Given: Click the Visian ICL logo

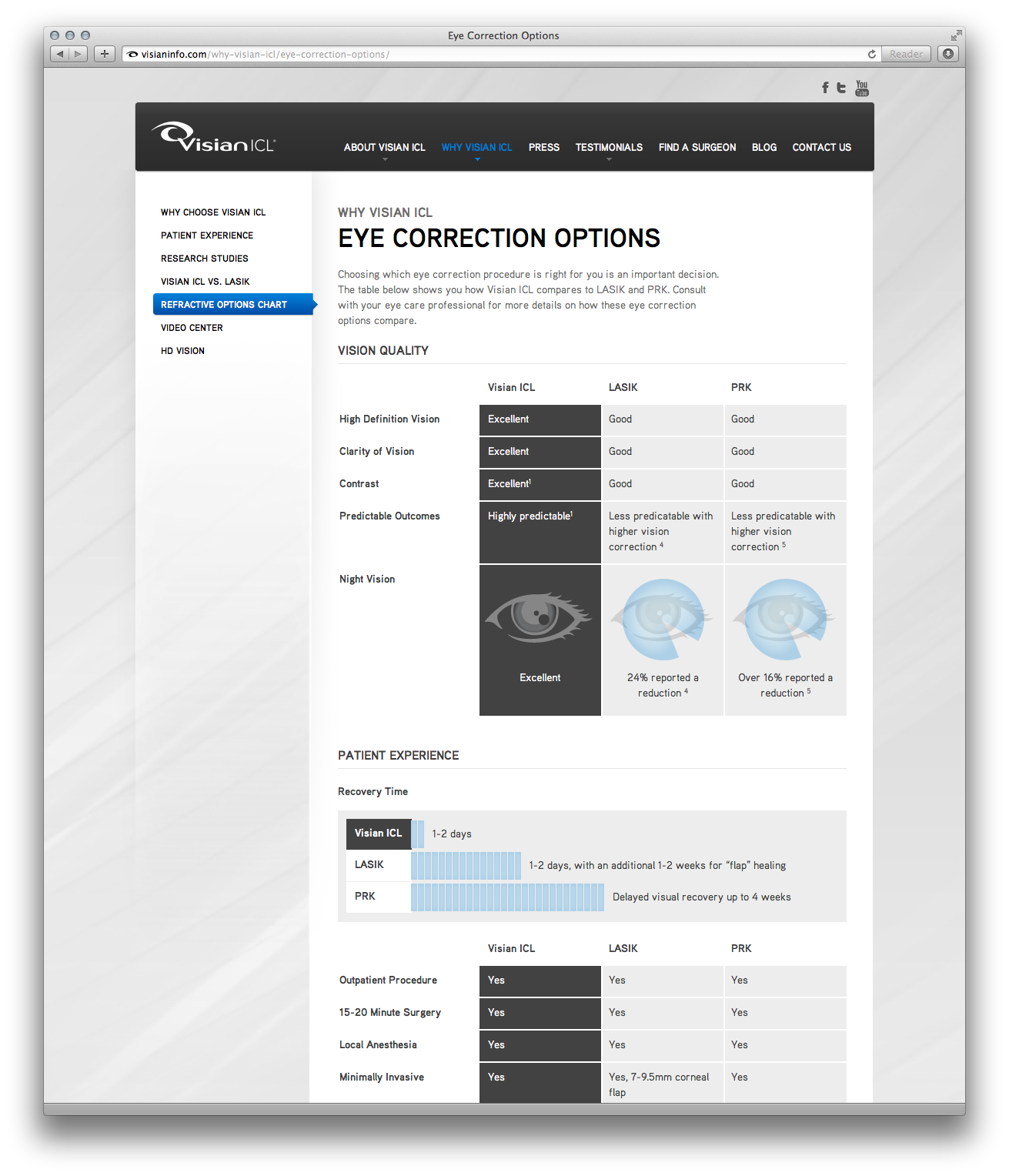Looking at the screenshot, I should tap(213, 138).
